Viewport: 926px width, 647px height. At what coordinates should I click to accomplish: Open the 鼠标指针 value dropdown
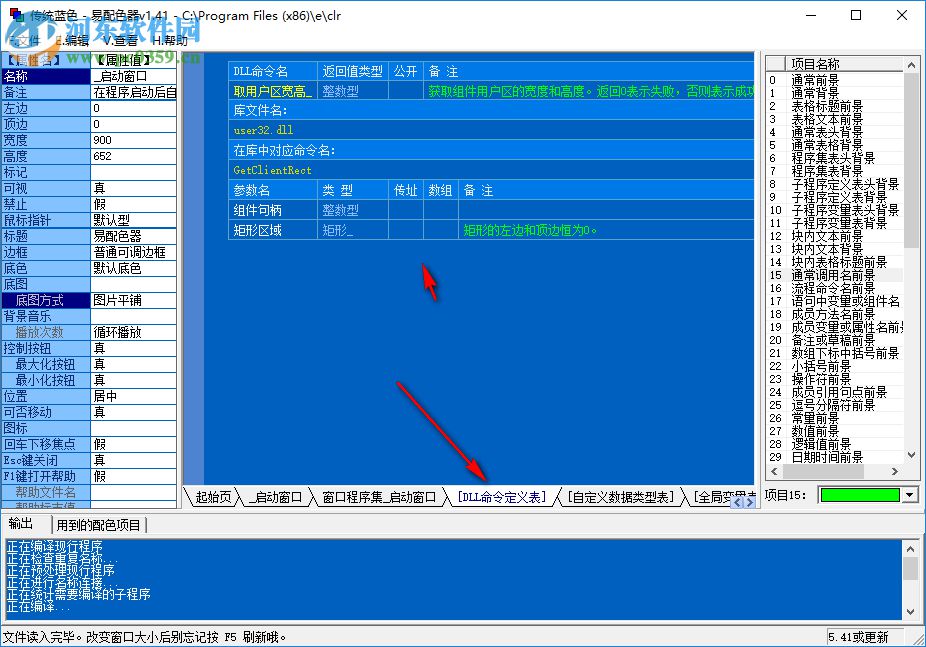pos(134,219)
